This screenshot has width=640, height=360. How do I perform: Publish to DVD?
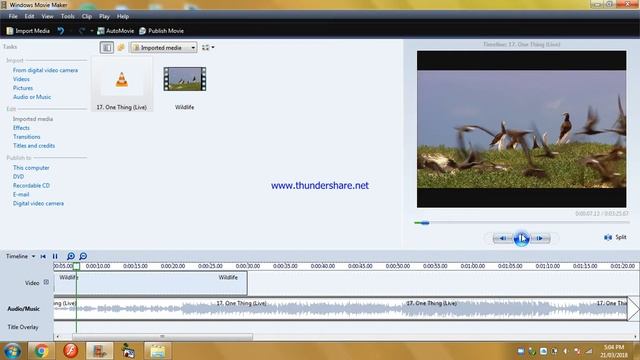click(18, 177)
